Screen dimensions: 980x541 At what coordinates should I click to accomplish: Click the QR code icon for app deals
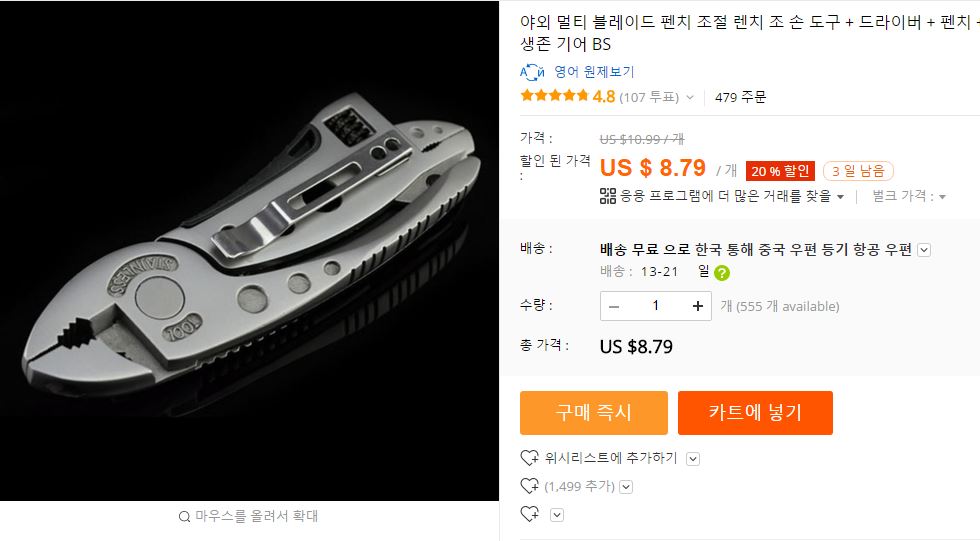click(607, 196)
